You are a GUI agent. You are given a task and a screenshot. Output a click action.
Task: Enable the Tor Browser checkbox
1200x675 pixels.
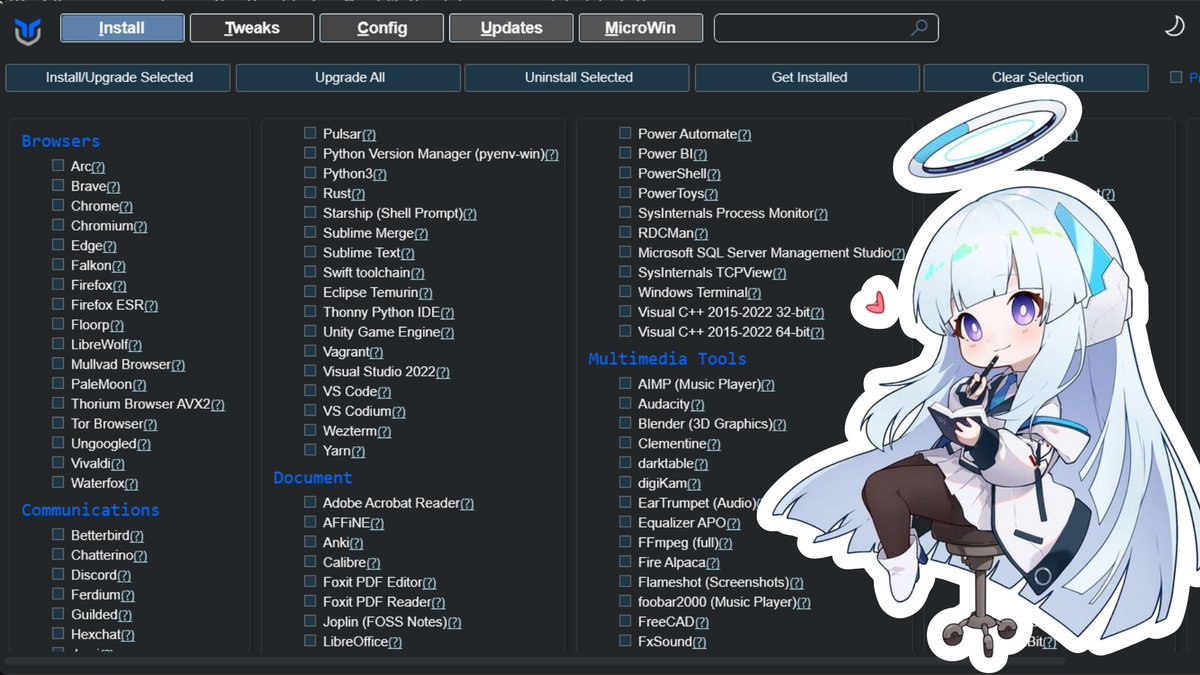click(x=58, y=423)
